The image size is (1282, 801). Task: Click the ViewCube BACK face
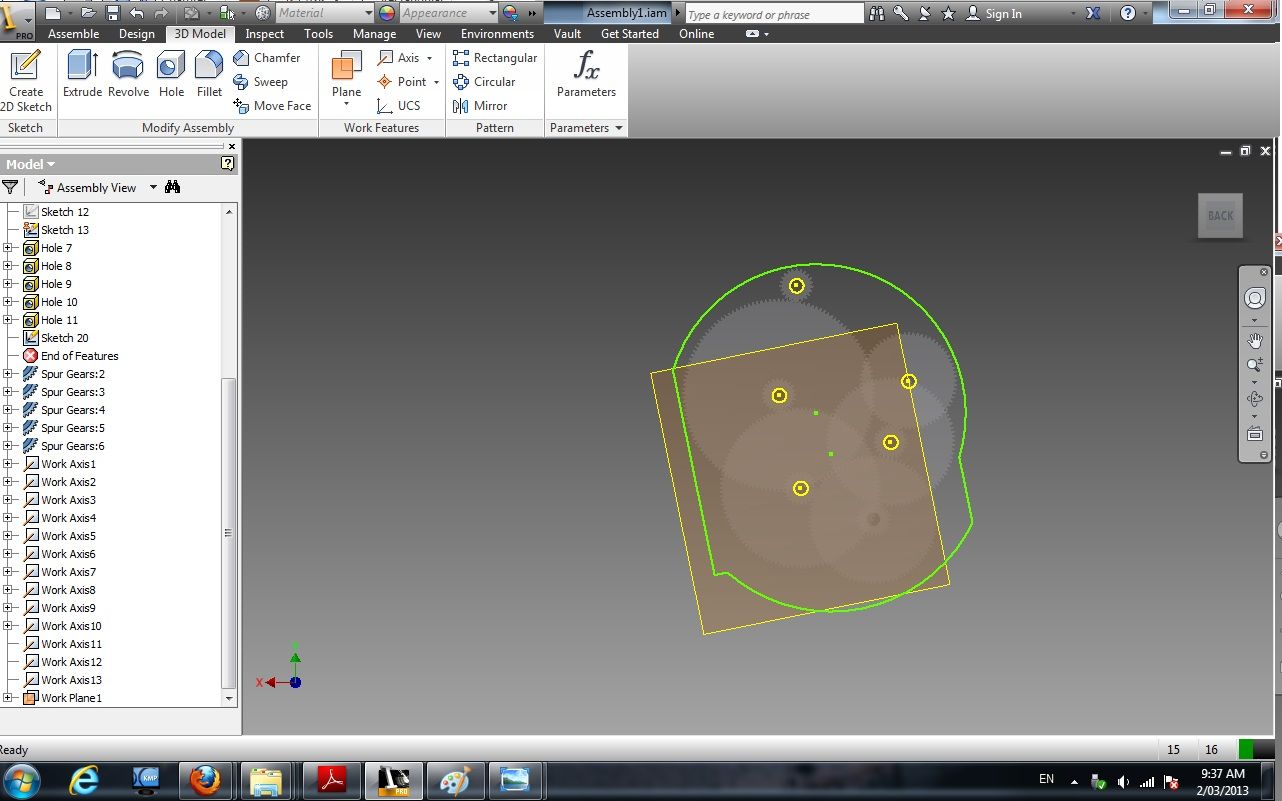(1220, 215)
